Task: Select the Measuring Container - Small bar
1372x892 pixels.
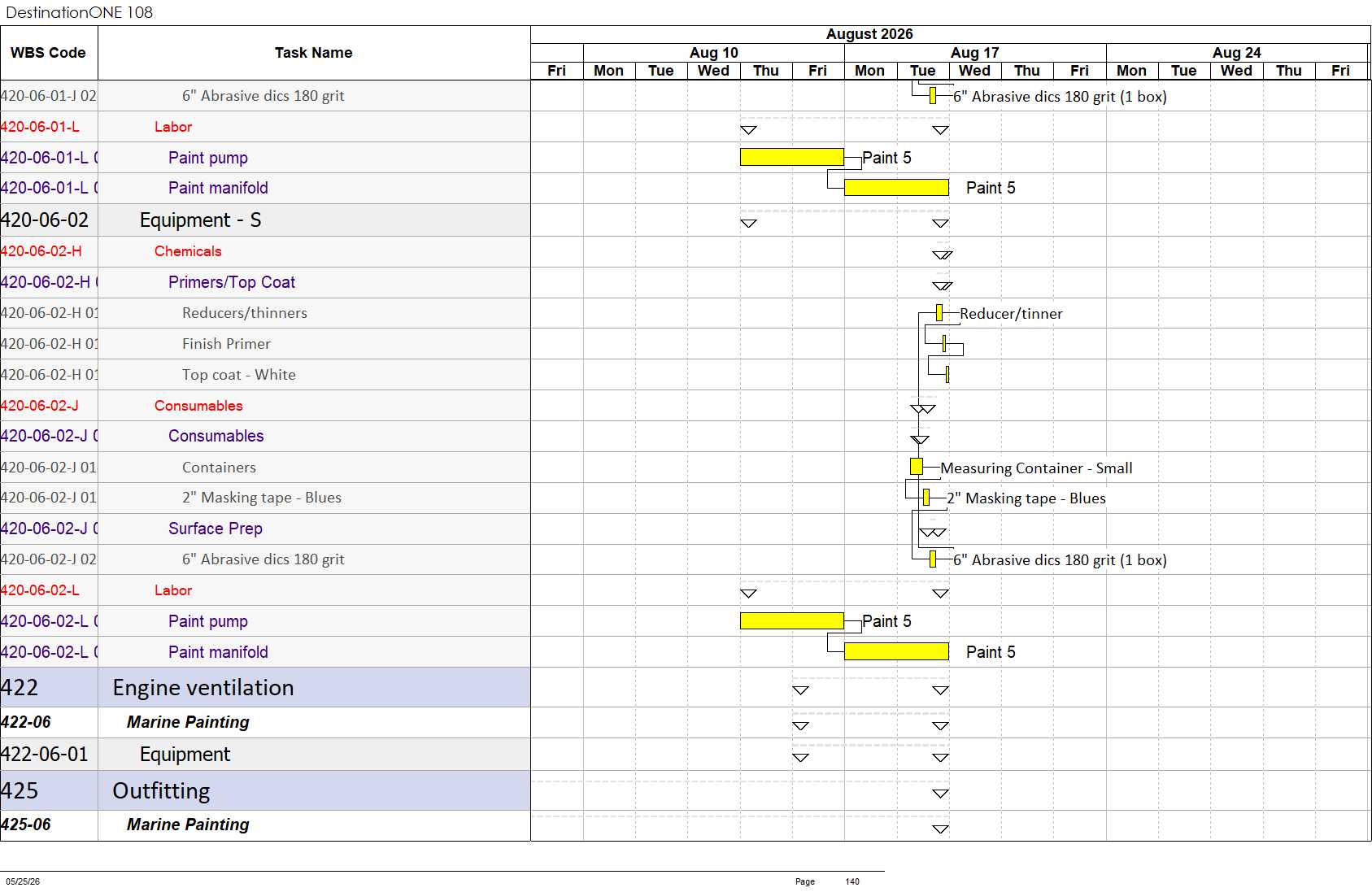Action: tap(917, 467)
